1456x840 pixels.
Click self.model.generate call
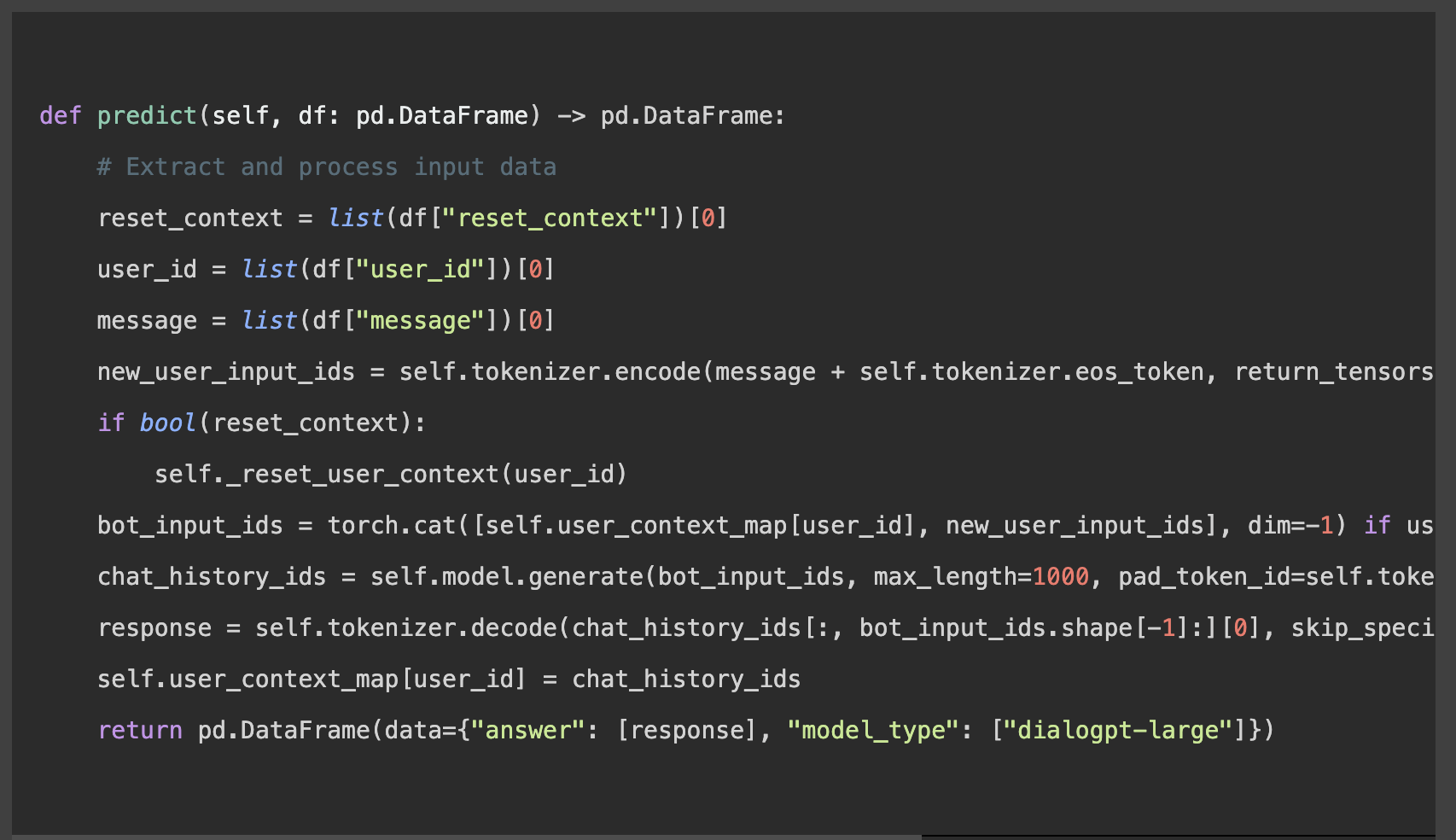506,577
